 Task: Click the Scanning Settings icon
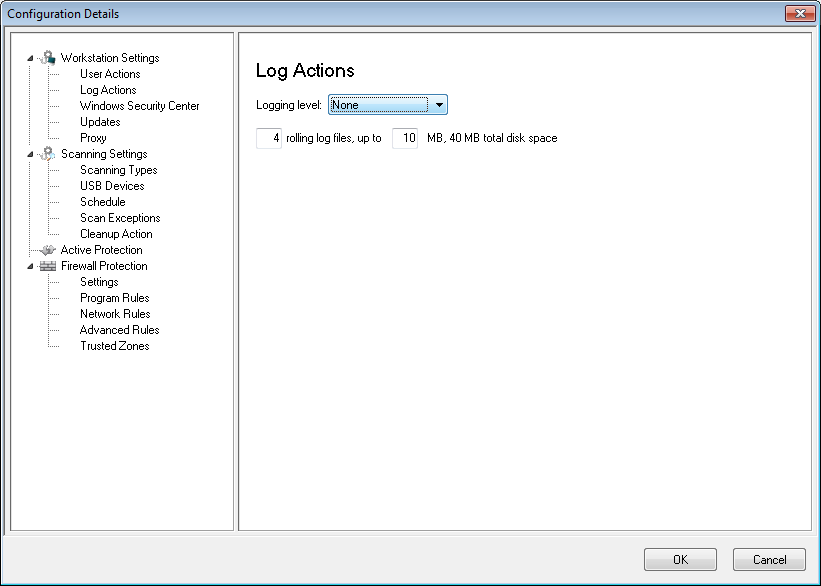pos(48,153)
